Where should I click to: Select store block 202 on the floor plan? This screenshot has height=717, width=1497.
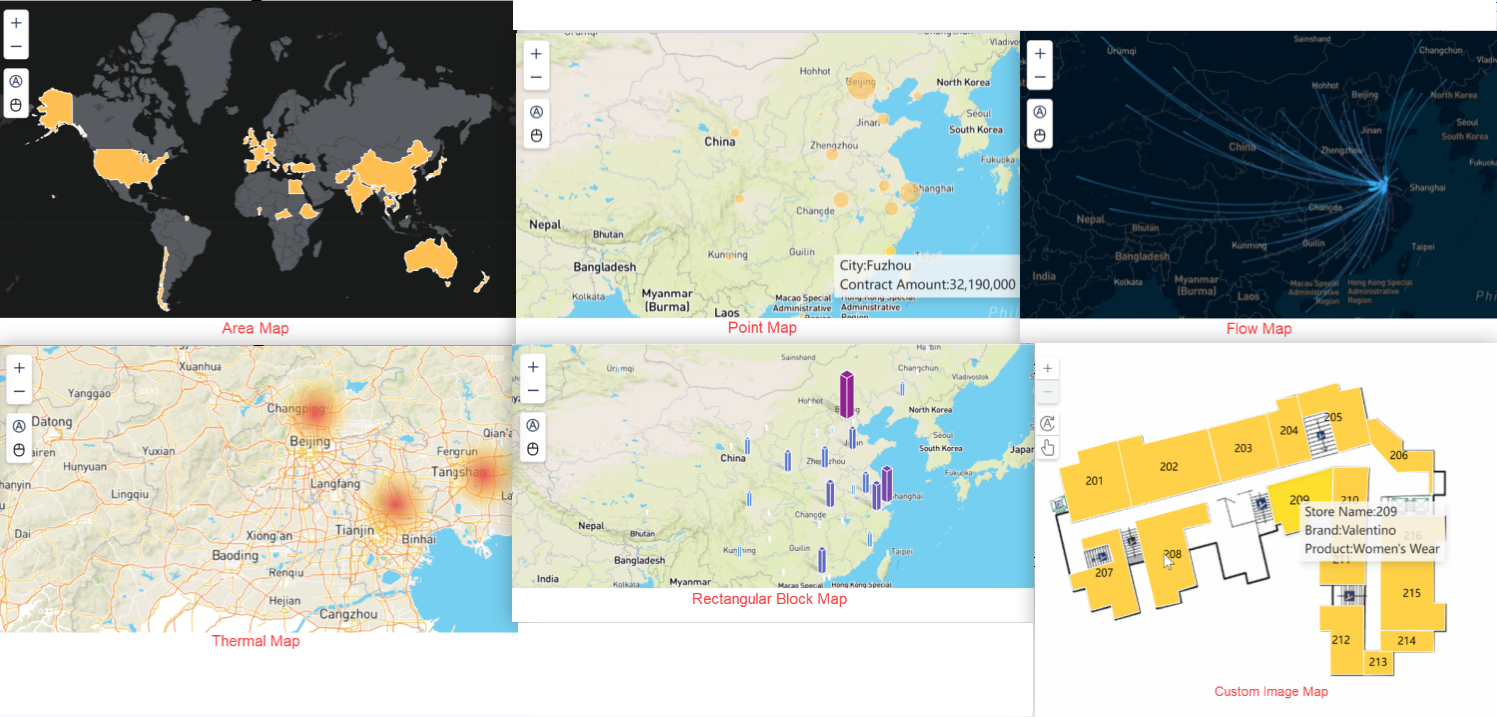(x=1169, y=467)
